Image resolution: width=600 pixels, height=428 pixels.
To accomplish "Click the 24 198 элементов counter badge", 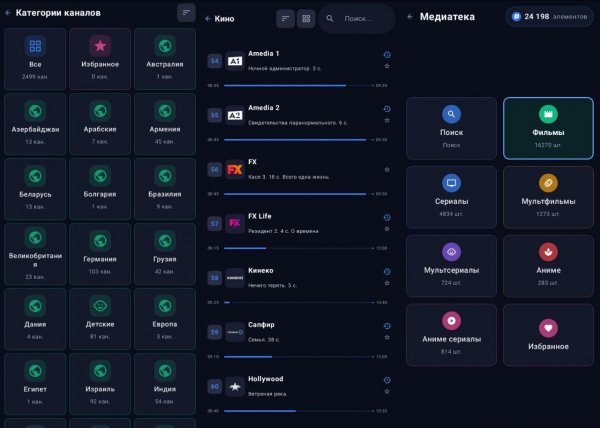I will [x=549, y=17].
